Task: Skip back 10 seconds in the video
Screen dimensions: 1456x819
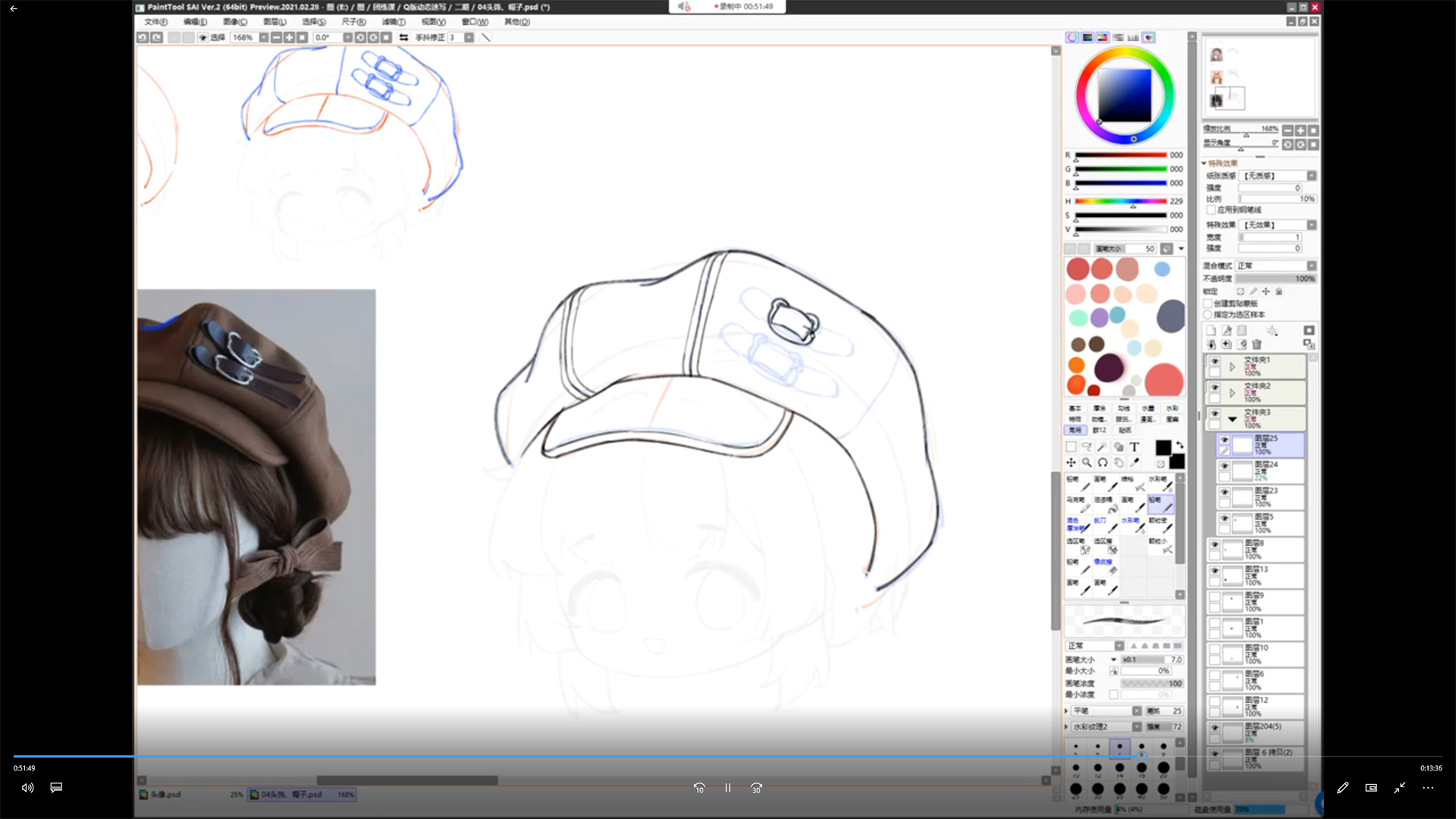Action: pos(699,788)
